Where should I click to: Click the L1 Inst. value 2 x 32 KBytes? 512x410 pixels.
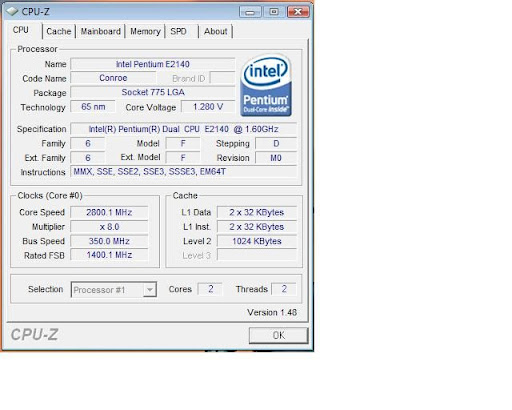point(257,227)
